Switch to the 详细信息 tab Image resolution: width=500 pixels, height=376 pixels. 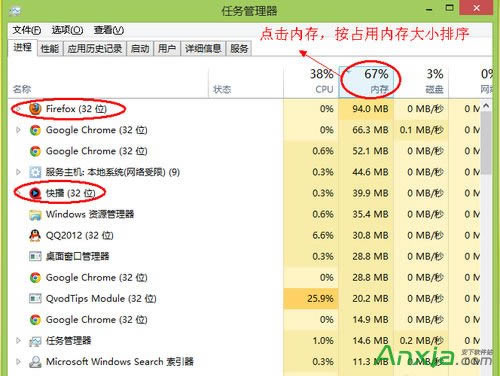(203, 49)
